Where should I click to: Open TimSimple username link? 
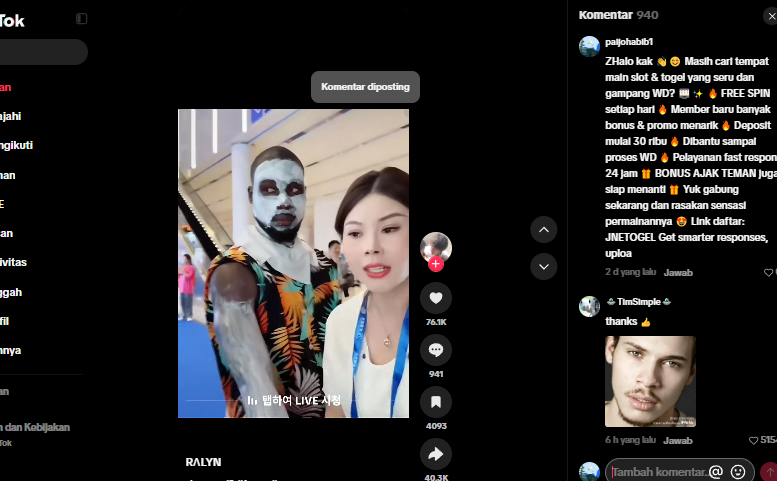coord(639,302)
